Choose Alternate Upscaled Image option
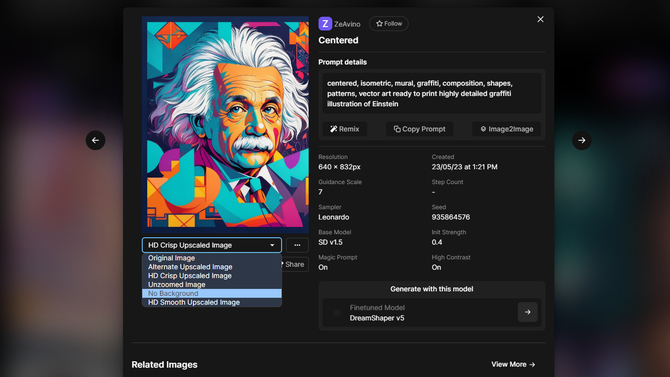Image resolution: width=670 pixels, height=377 pixels. point(212,267)
